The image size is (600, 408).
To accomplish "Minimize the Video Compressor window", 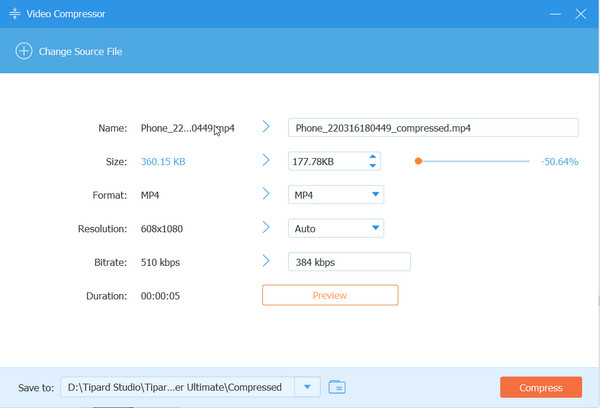I will (x=554, y=15).
